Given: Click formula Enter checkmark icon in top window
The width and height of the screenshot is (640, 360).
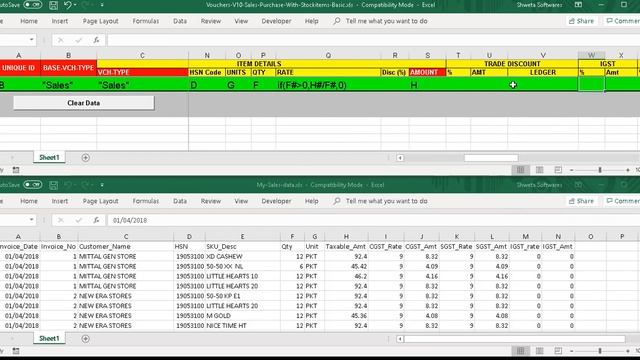Looking at the screenshot, I should 78,40.
